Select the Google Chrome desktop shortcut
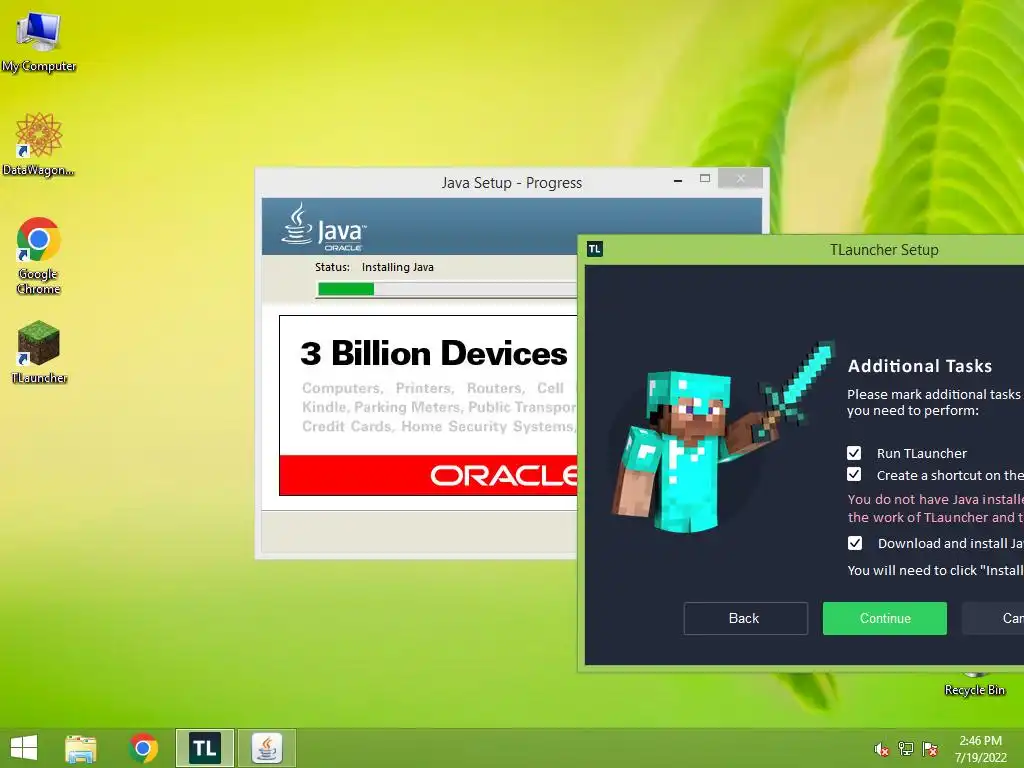 click(39, 255)
